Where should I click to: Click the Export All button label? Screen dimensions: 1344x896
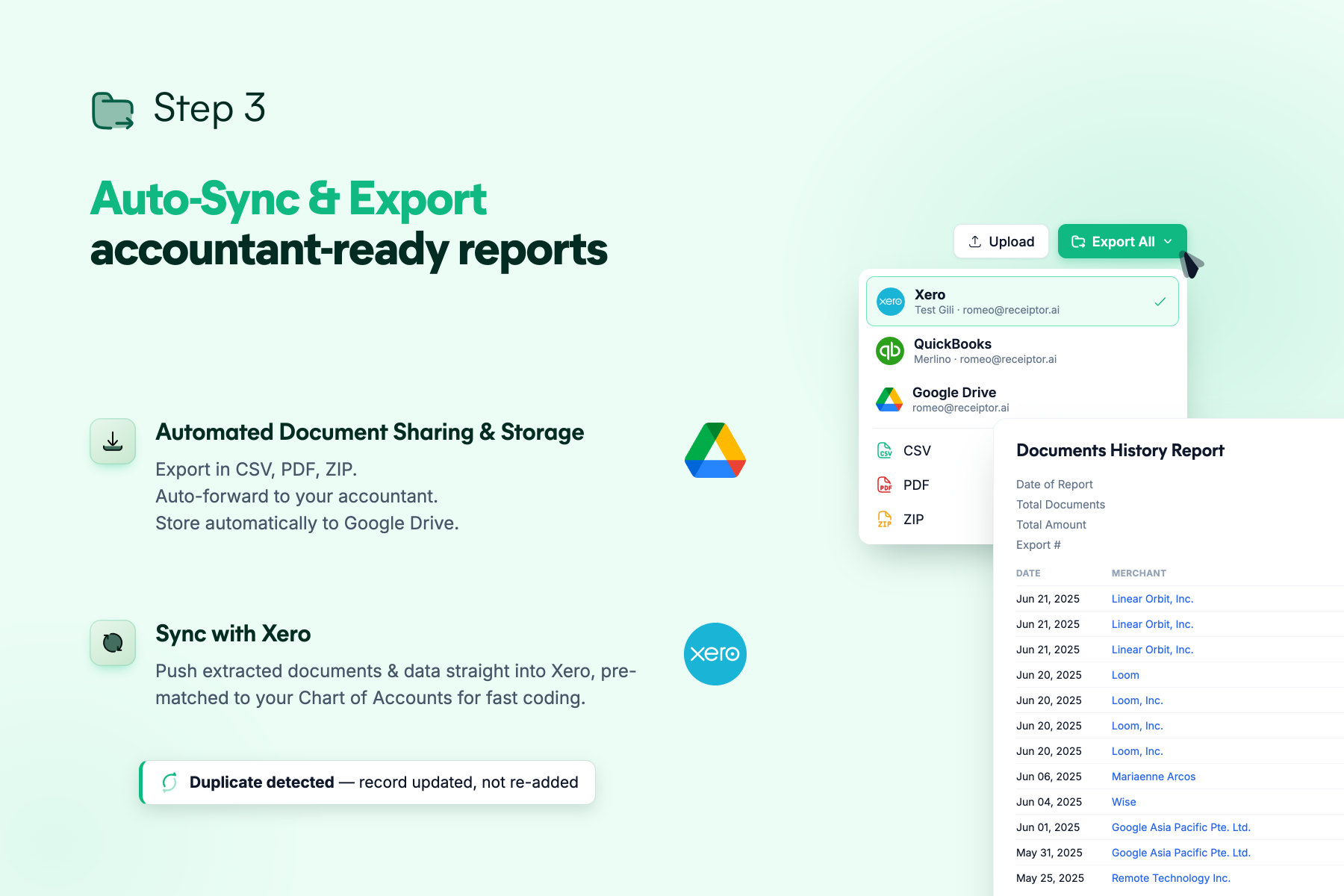coord(1123,241)
